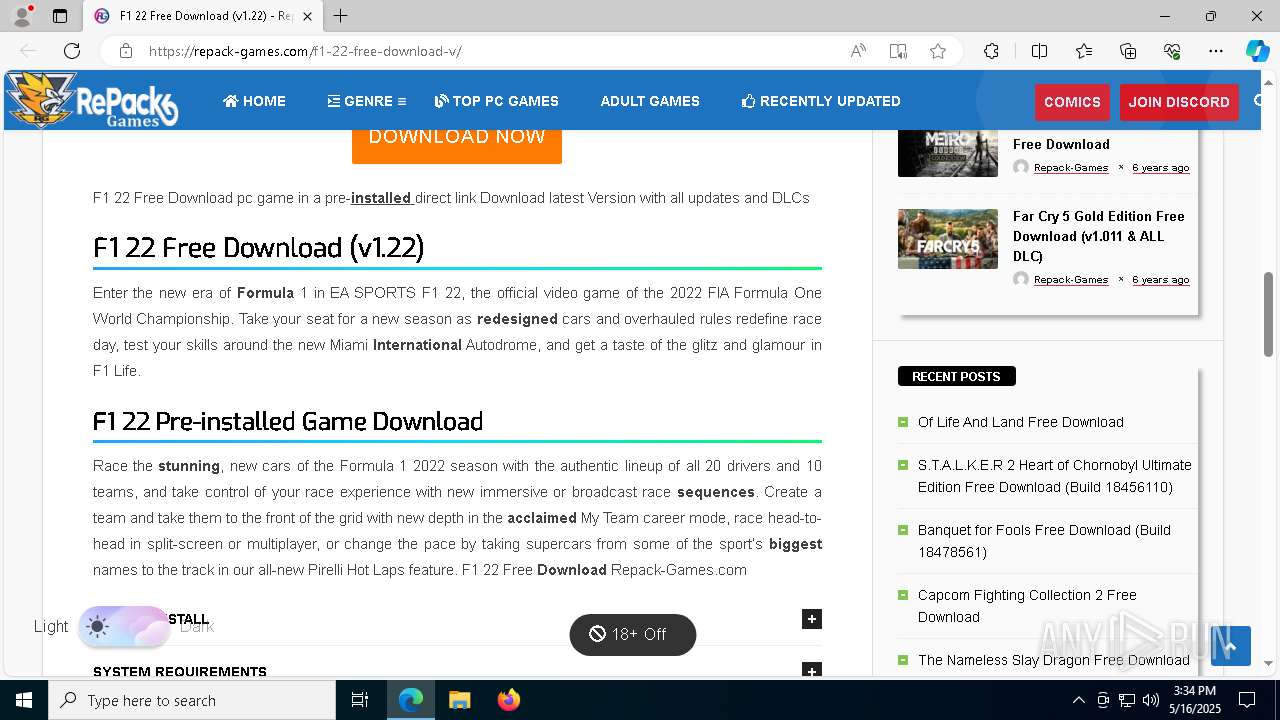The width and height of the screenshot is (1280, 720).
Task: Open S.T.A.L.K.E.R 2 Heart of Chornobyl post
Action: (1055, 476)
